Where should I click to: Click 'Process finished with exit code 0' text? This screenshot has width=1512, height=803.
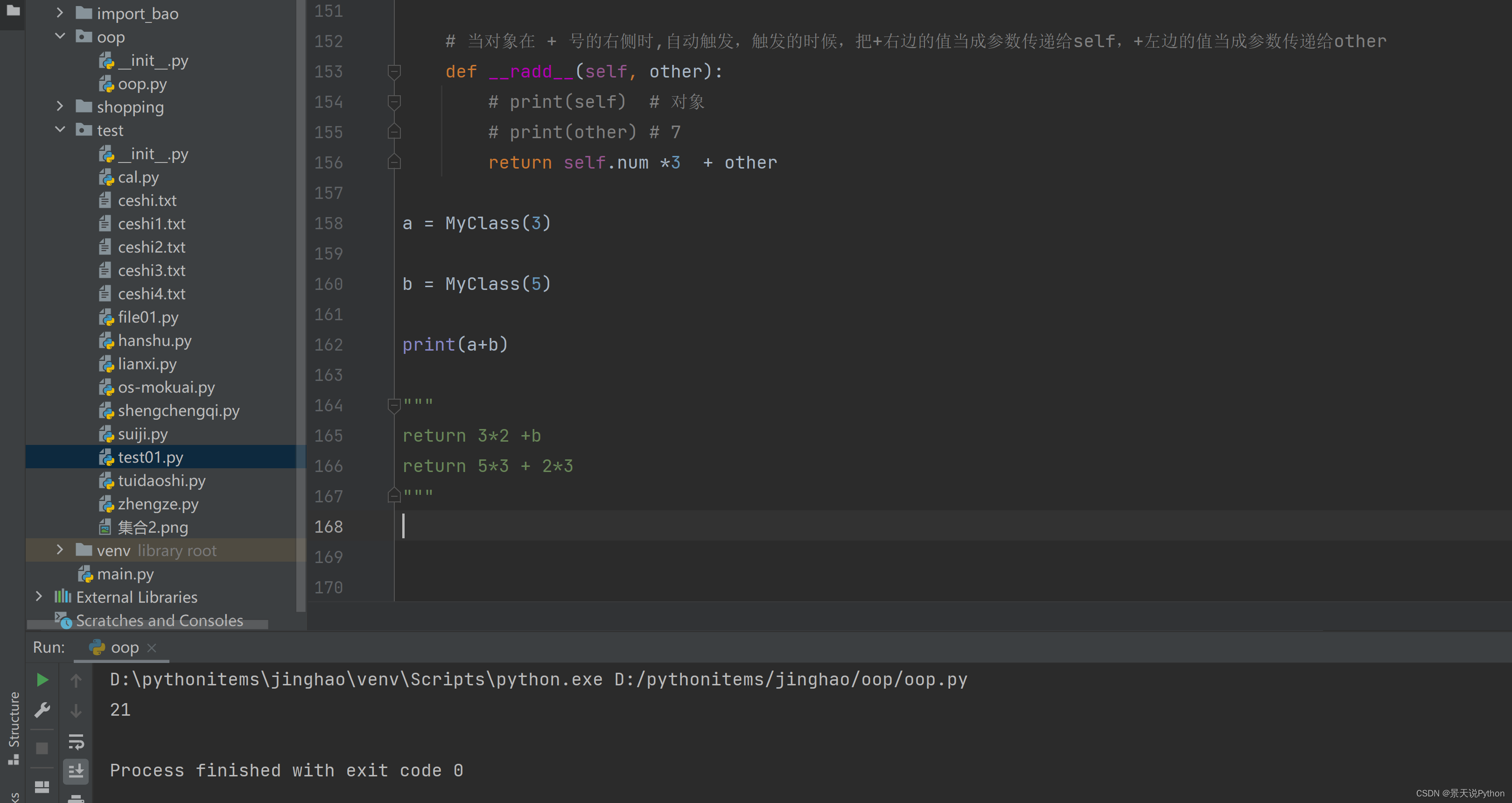click(x=287, y=771)
